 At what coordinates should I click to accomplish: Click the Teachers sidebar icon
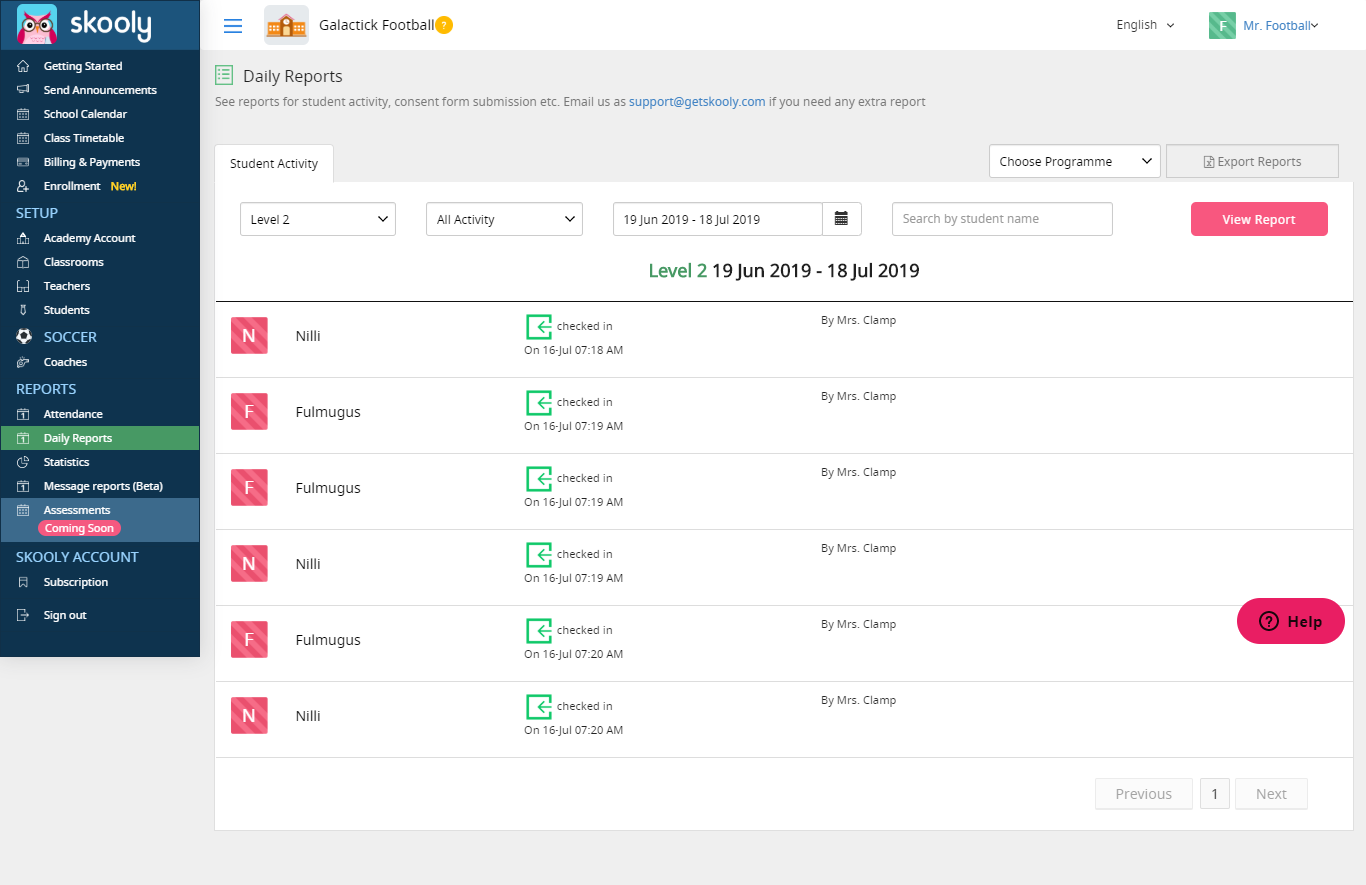(23, 286)
